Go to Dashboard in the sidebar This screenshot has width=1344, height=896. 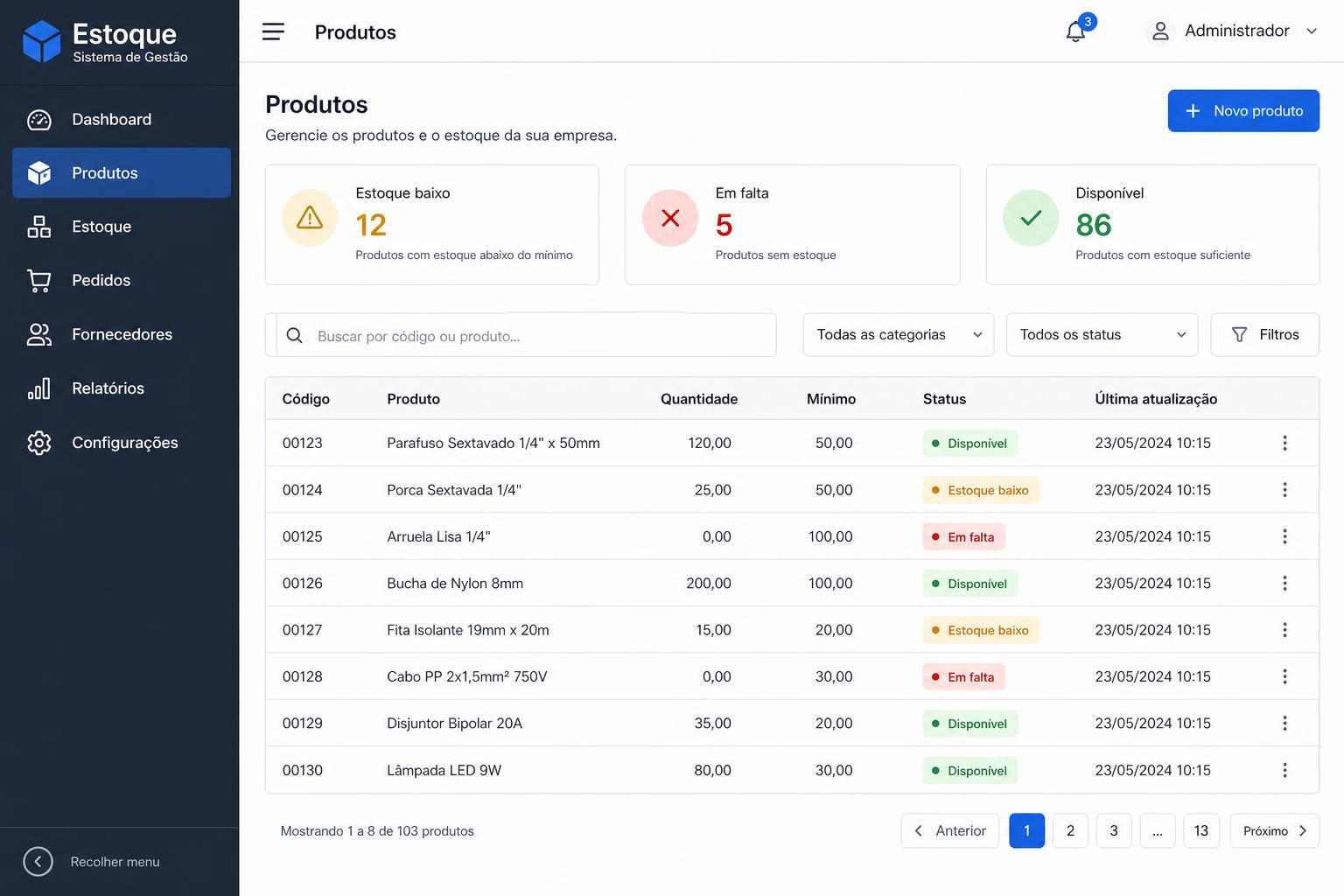[122, 120]
